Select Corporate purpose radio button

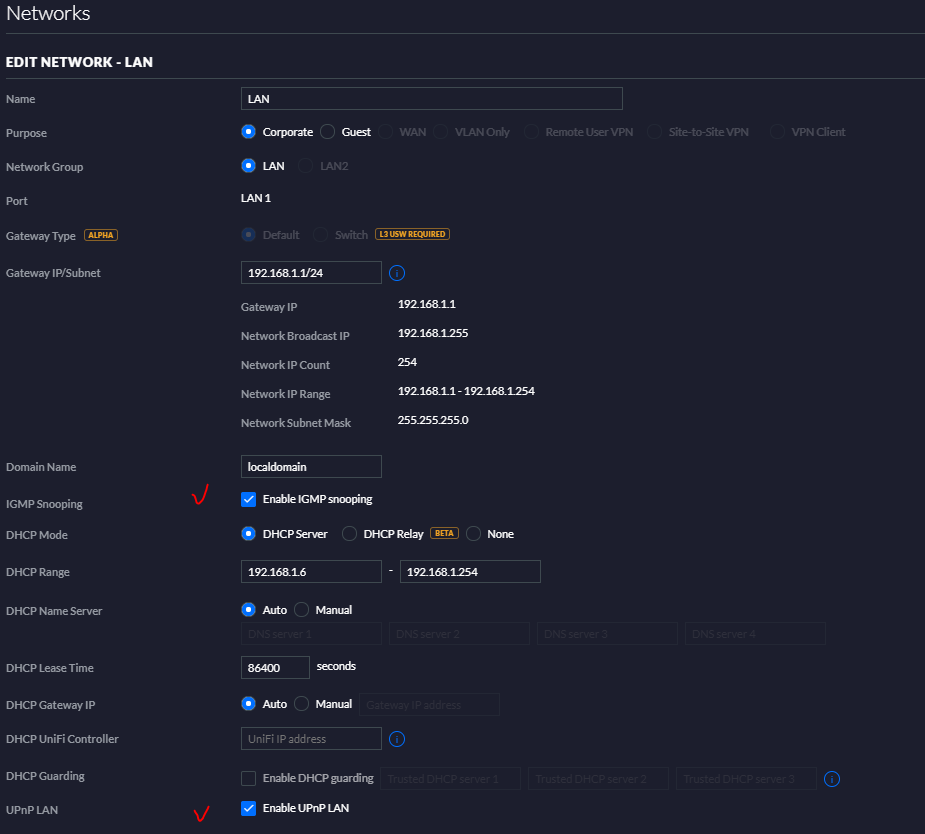pos(248,132)
